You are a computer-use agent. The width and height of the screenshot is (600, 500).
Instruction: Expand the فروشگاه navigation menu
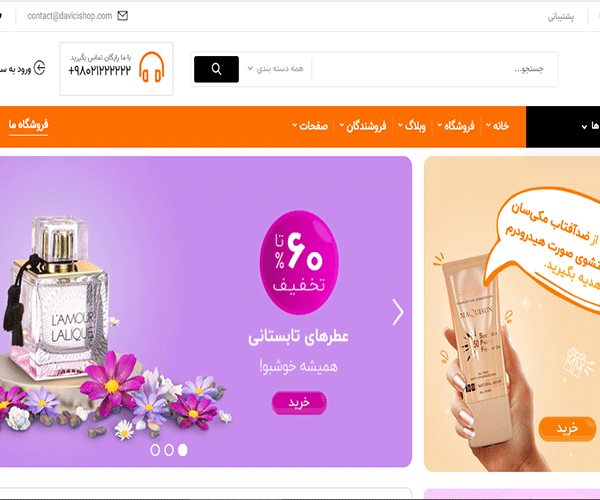tap(456, 125)
